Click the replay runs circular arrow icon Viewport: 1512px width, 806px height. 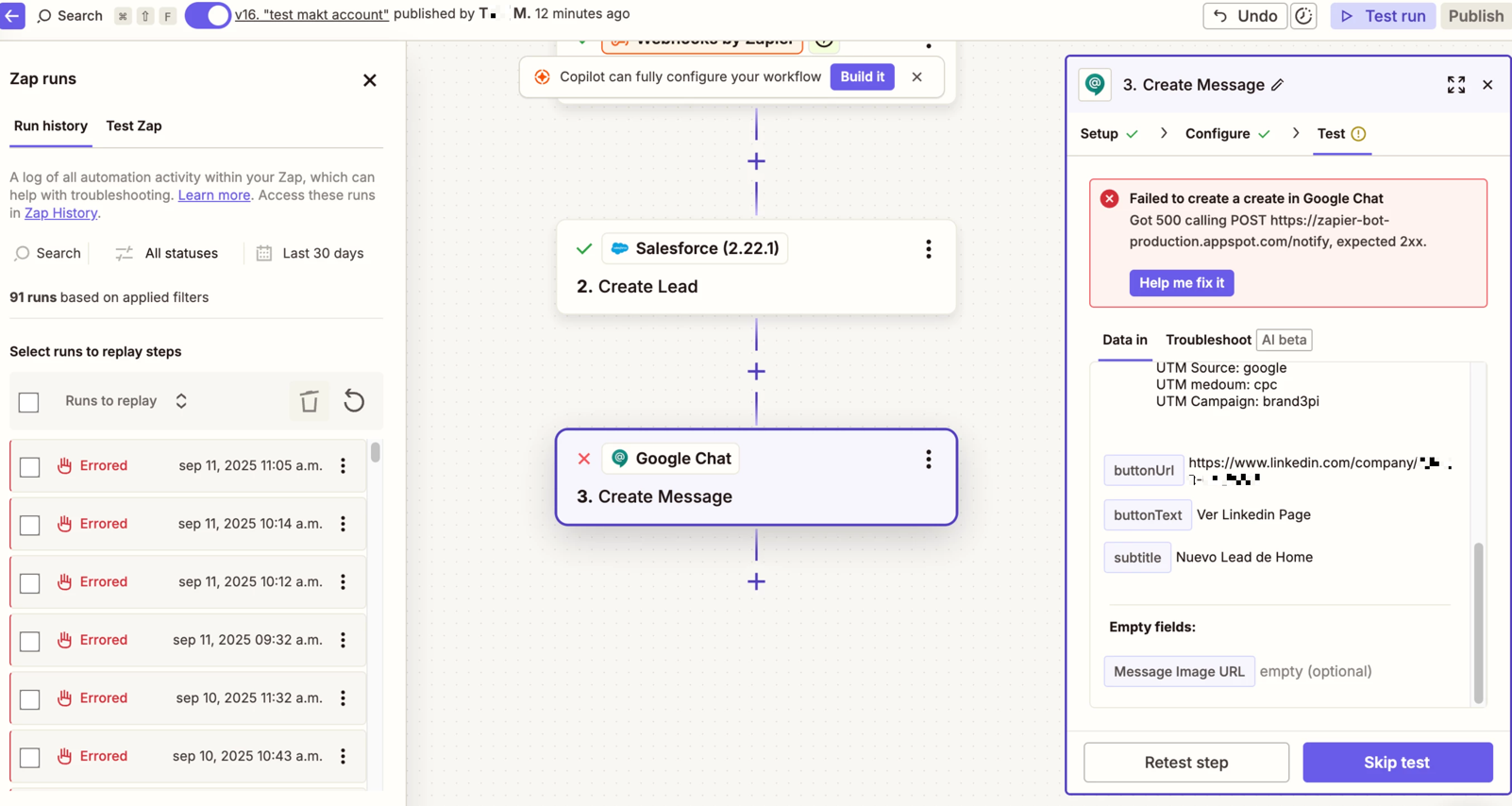point(354,401)
